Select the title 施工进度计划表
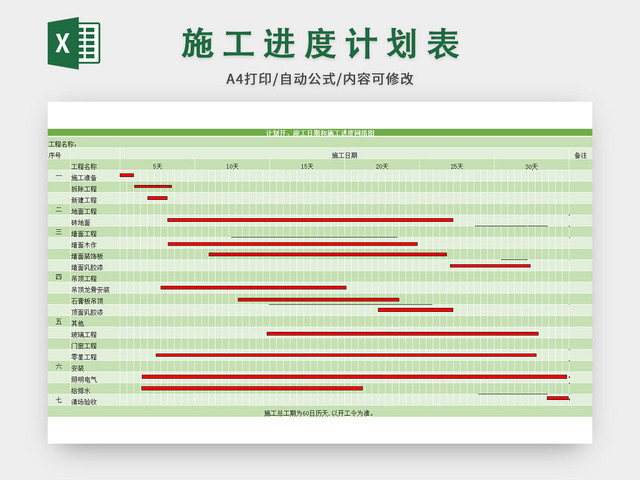This screenshot has width=640, height=480. pyautogui.click(x=321, y=44)
